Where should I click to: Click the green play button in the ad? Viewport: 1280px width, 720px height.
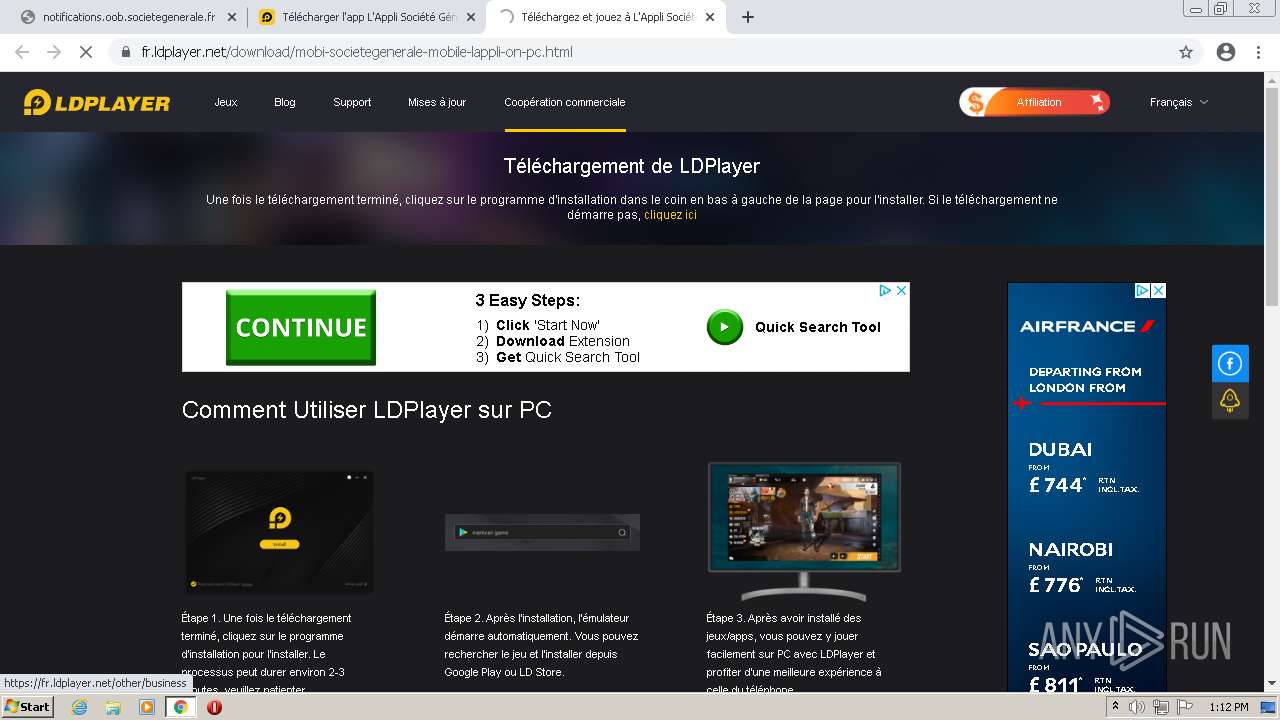[725, 327]
